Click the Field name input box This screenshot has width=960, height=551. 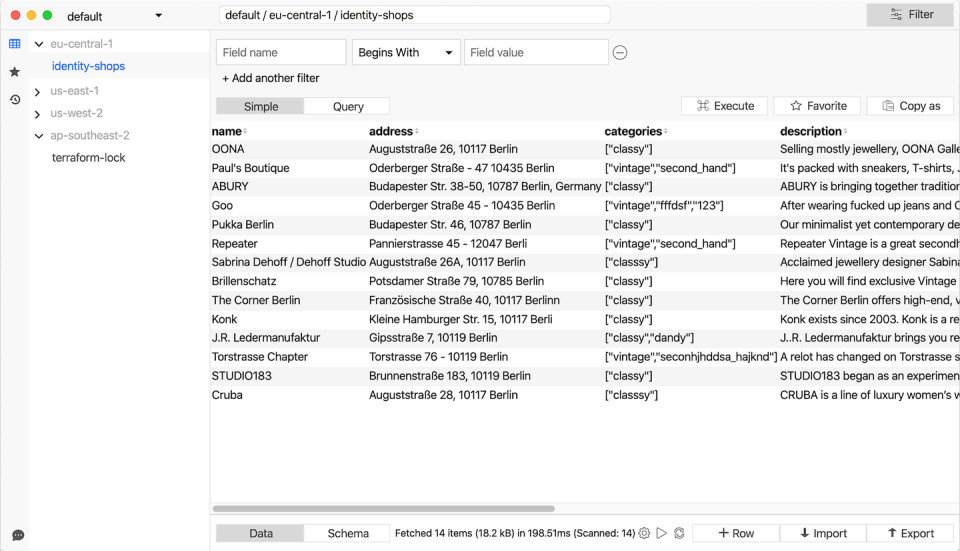click(281, 53)
